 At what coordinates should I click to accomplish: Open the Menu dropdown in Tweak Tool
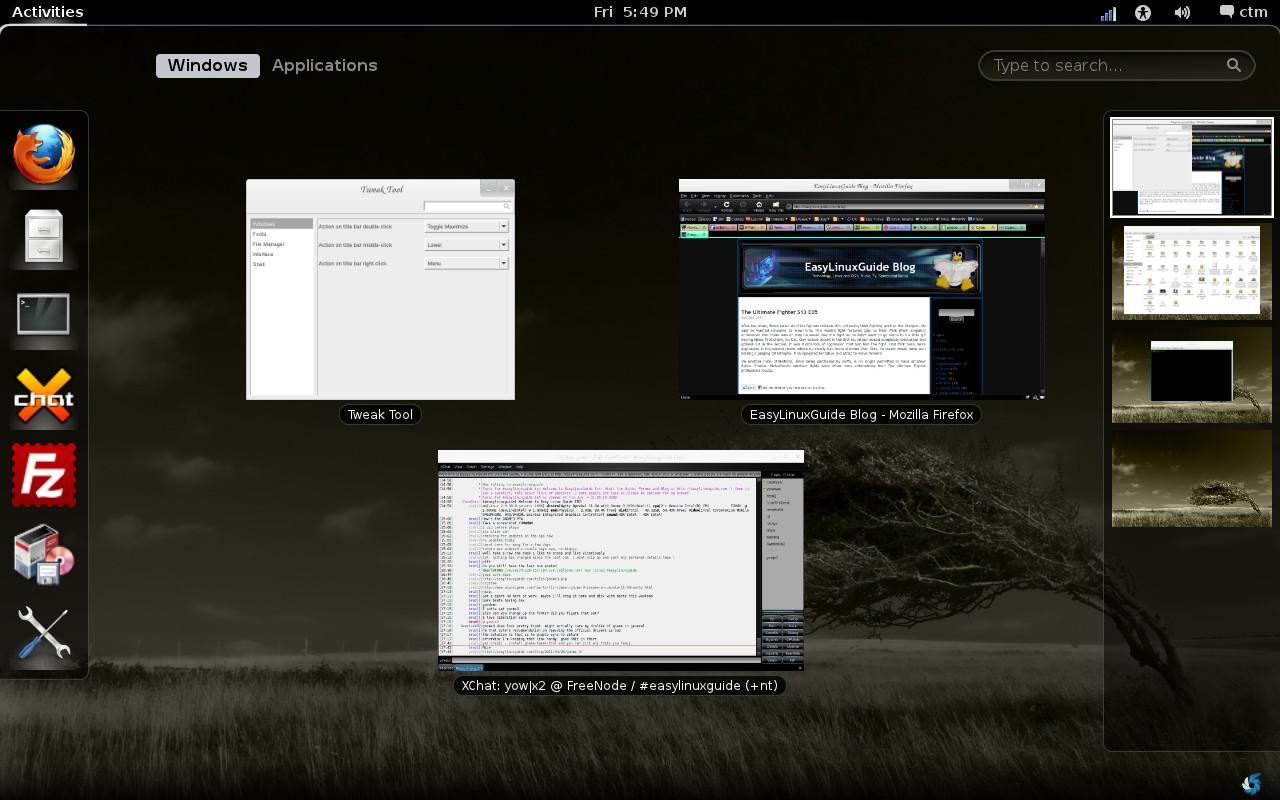click(x=467, y=263)
